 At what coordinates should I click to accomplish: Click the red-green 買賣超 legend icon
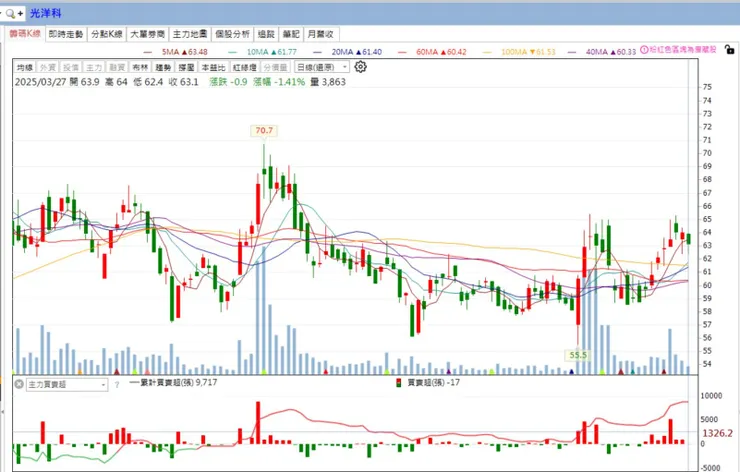point(399,383)
